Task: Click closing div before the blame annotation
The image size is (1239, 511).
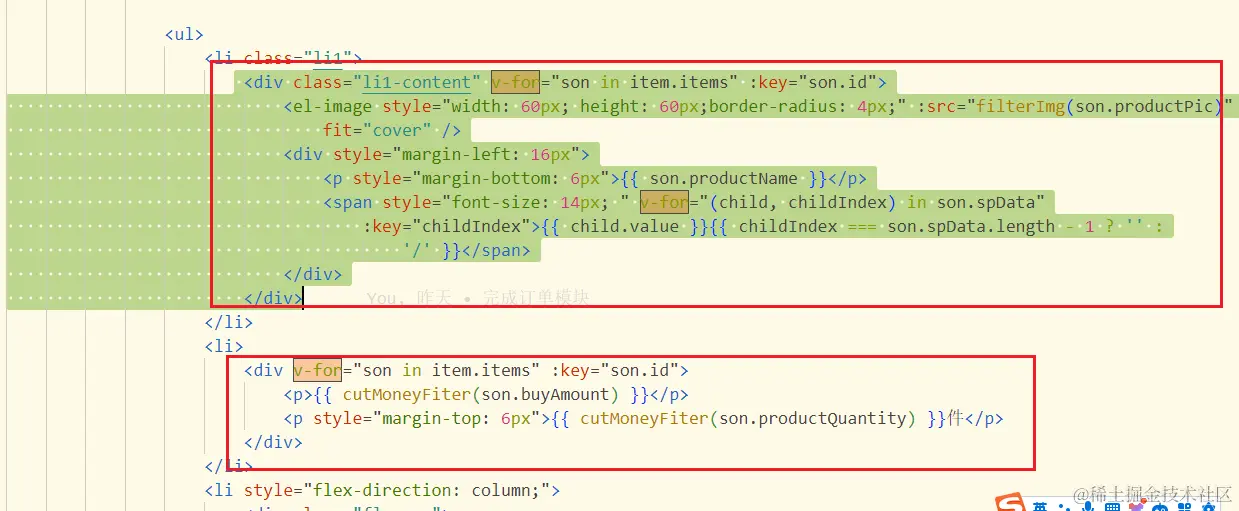Action: (273, 298)
